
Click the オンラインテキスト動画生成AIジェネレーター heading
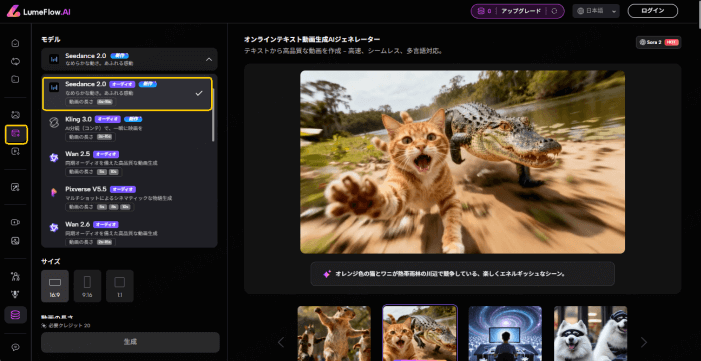coord(312,39)
